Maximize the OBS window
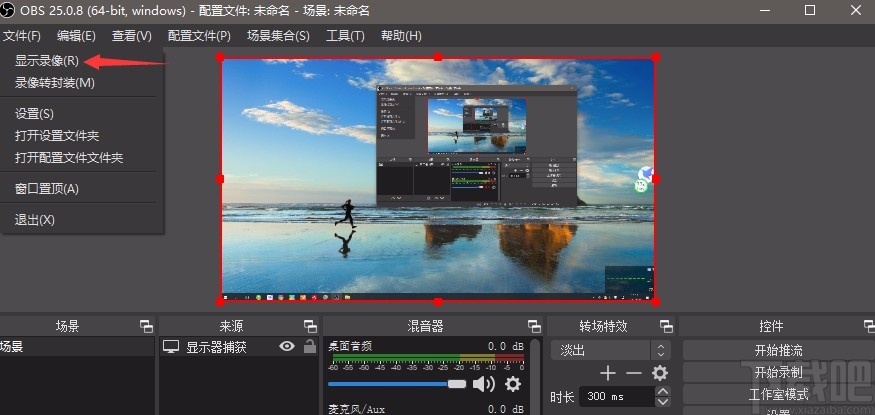Screen dimensions: 875x415 pyautogui.click(x=810, y=10)
